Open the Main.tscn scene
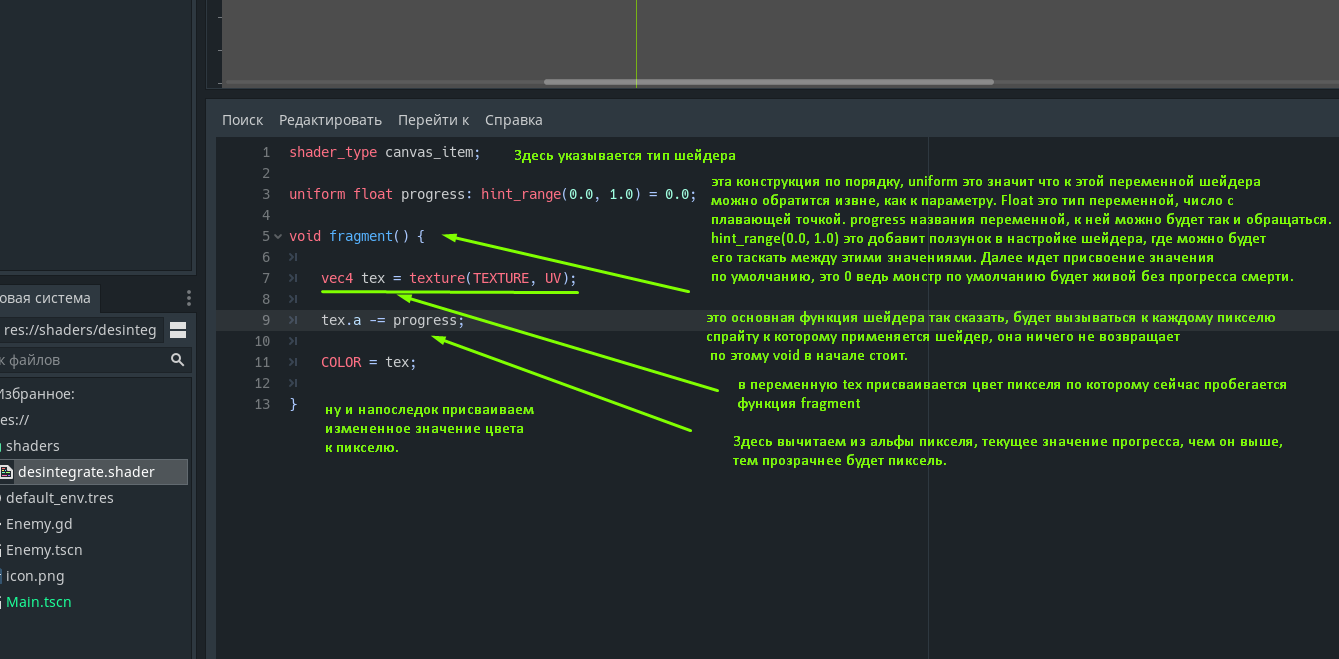1339x659 pixels. (x=38, y=602)
